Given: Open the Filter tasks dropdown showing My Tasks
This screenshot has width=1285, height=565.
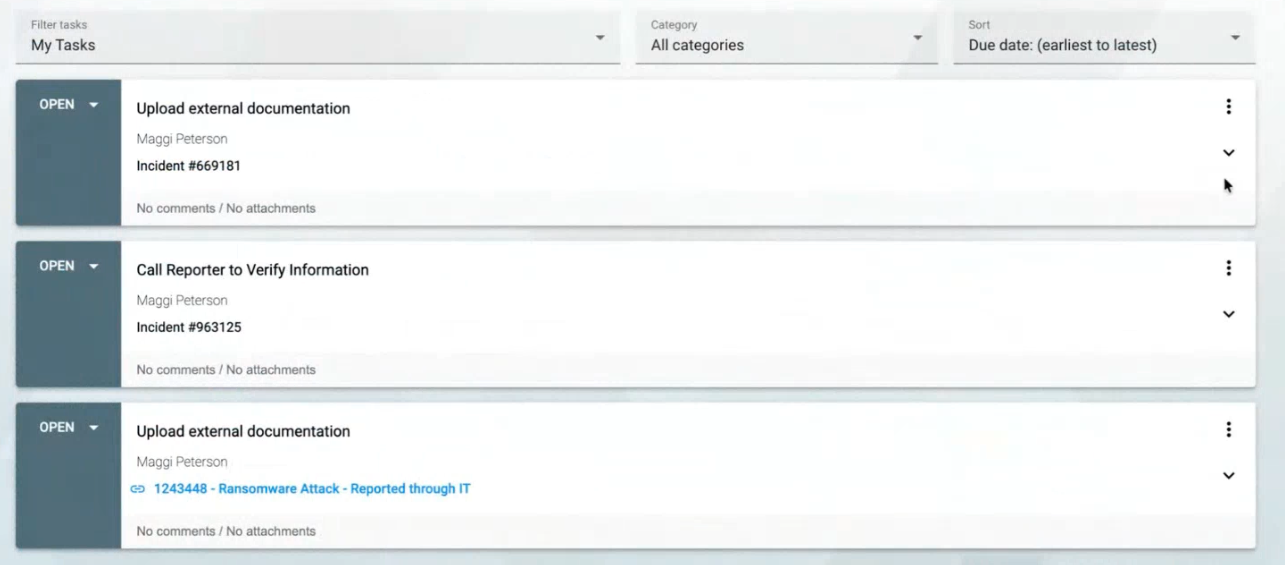Looking at the screenshot, I should 318,38.
